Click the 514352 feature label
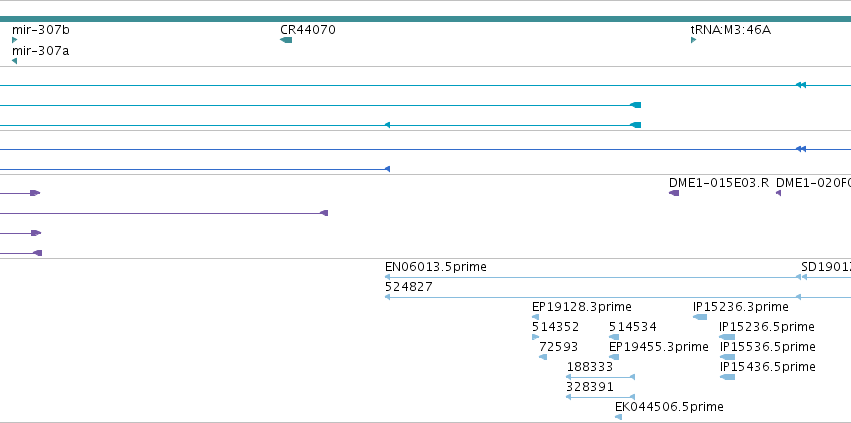Viewport: 851px width, 423px height. (555, 327)
